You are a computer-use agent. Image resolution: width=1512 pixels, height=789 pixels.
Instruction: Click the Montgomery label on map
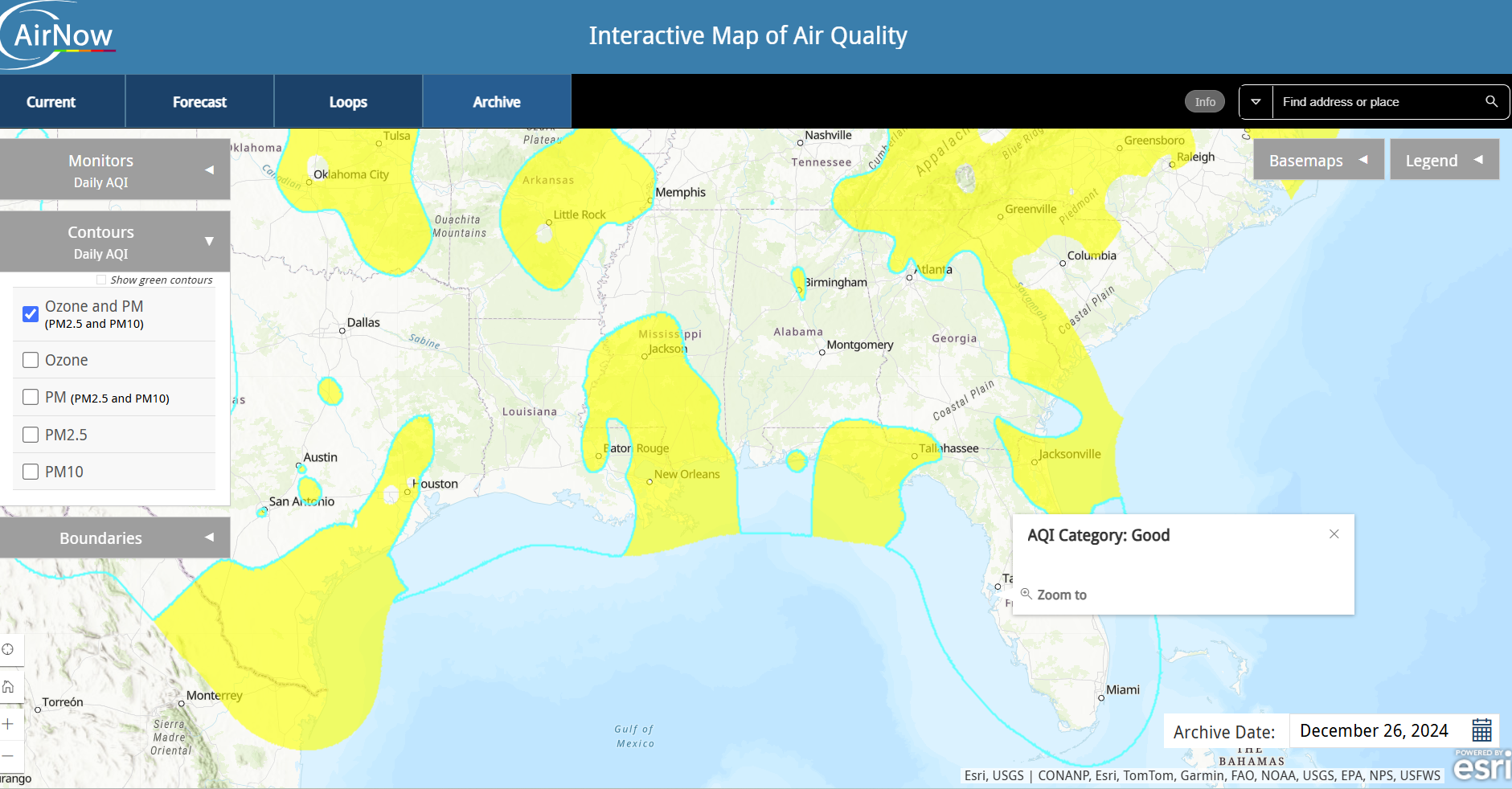coord(860,345)
